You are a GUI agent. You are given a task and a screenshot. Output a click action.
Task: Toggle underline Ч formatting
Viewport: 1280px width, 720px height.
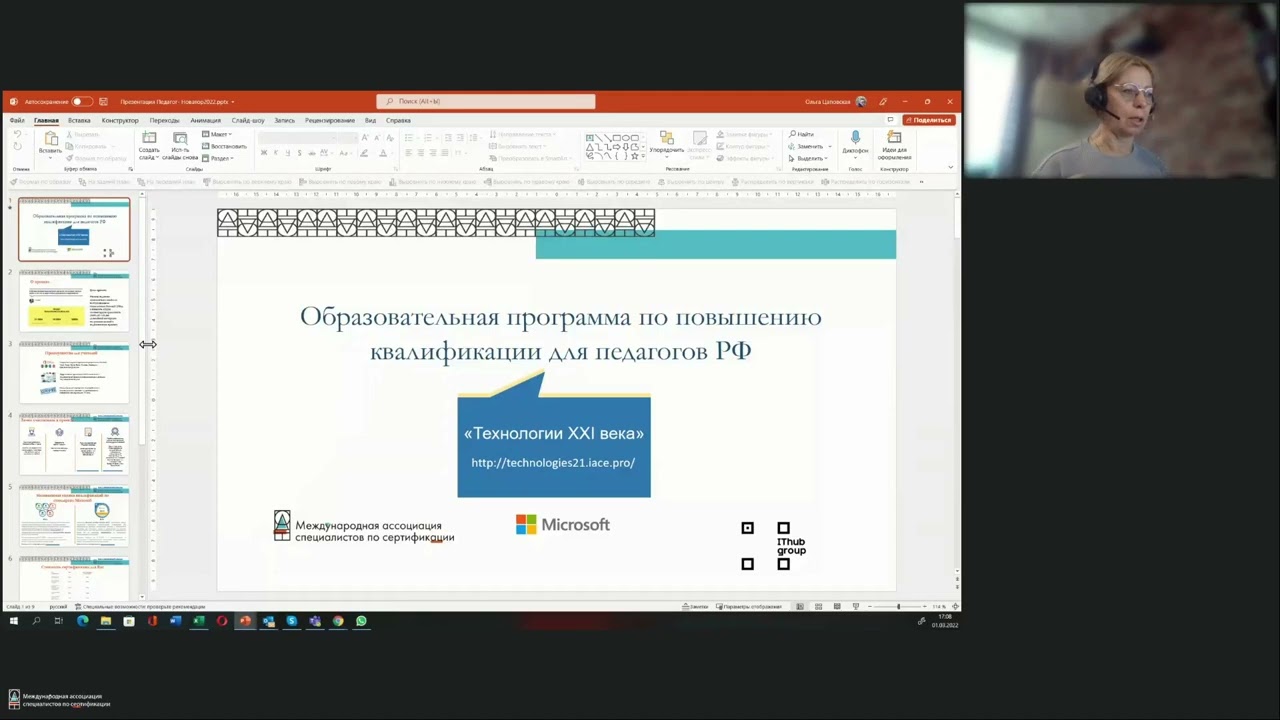tap(287, 153)
